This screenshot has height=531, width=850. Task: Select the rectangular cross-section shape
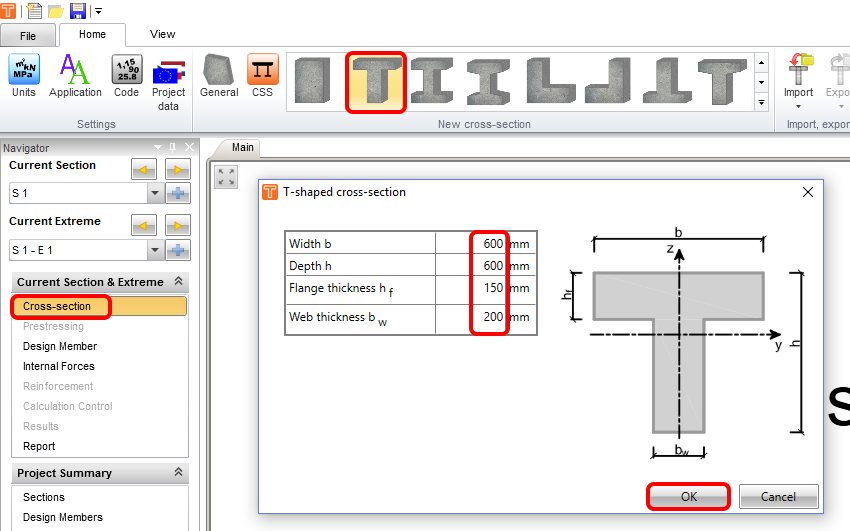point(312,81)
